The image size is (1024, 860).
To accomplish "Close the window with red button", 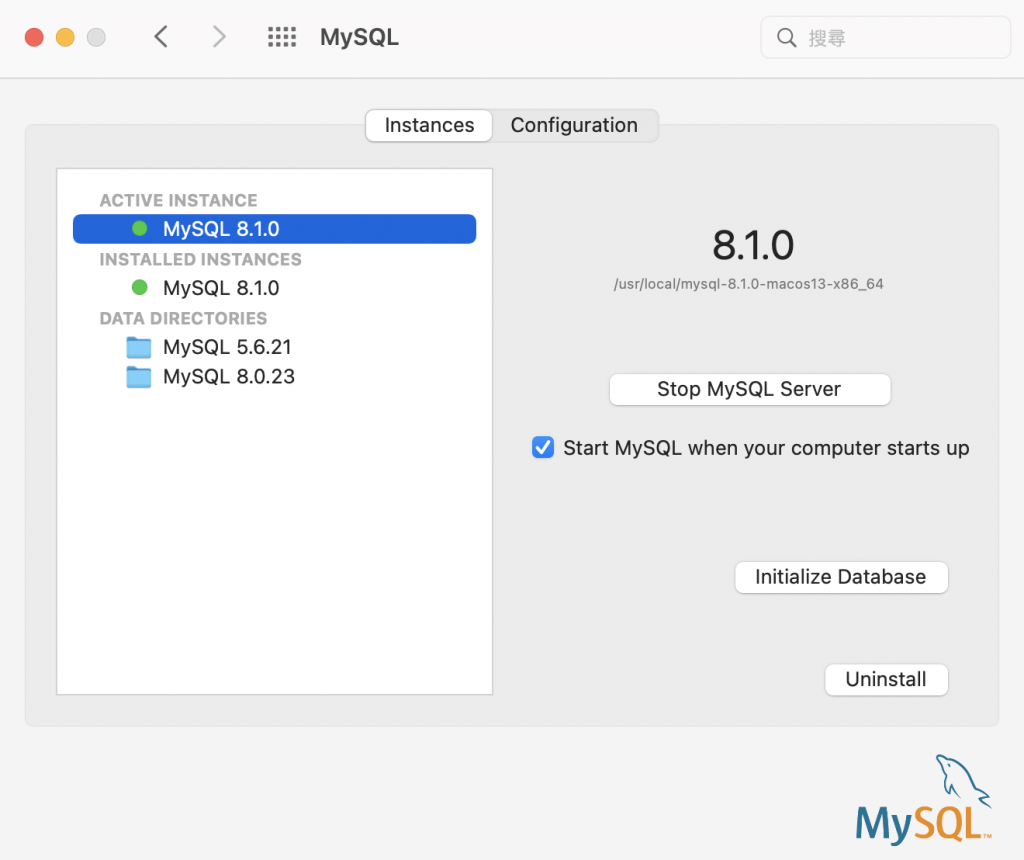I will tap(34, 37).
